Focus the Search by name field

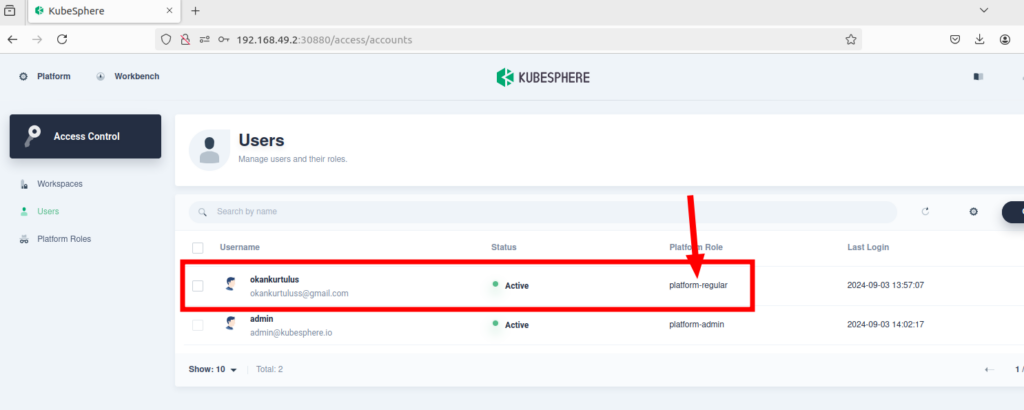543,212
